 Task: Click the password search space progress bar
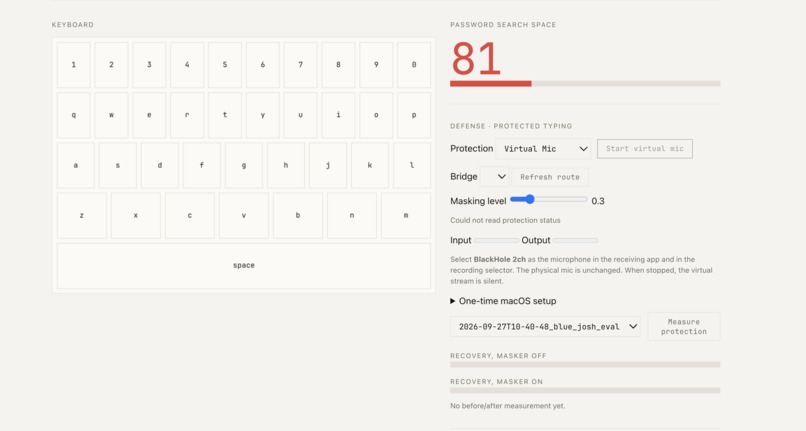[585, 83]
